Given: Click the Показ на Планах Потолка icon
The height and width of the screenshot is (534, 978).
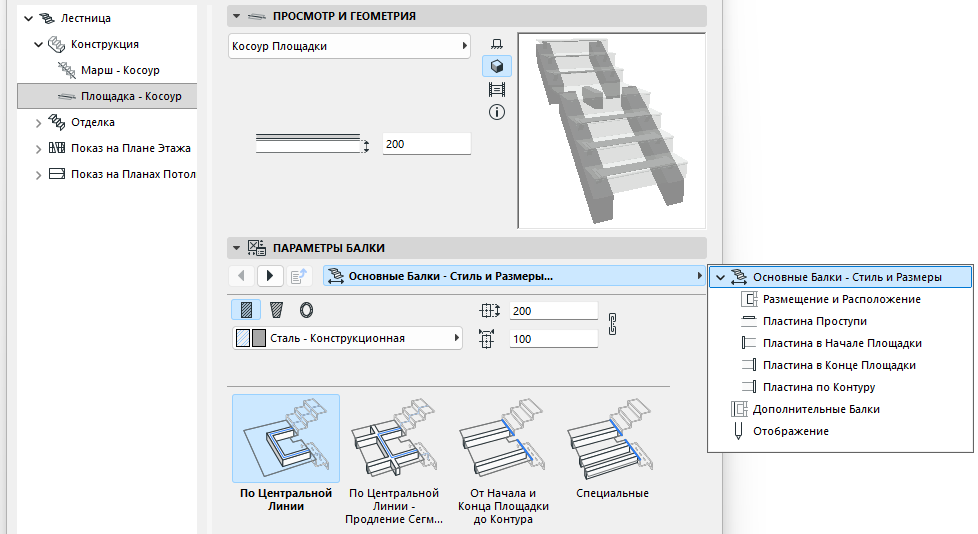Looking at the screenshot, I should (57, 174).
